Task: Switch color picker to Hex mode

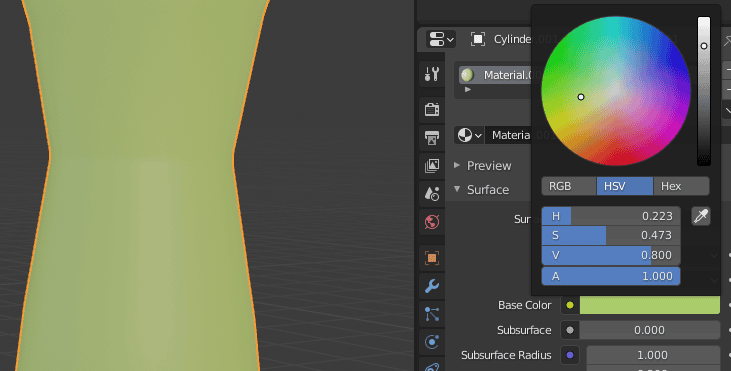Action: pos(681,186)
